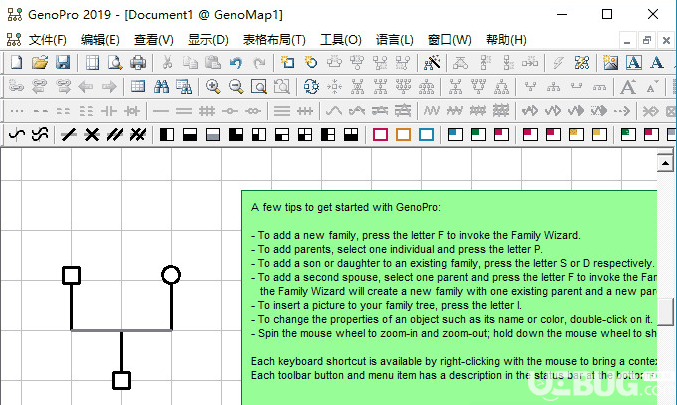Select the father square on the canvas
Viewport: 677px width, 405px height.
(72, 275)
